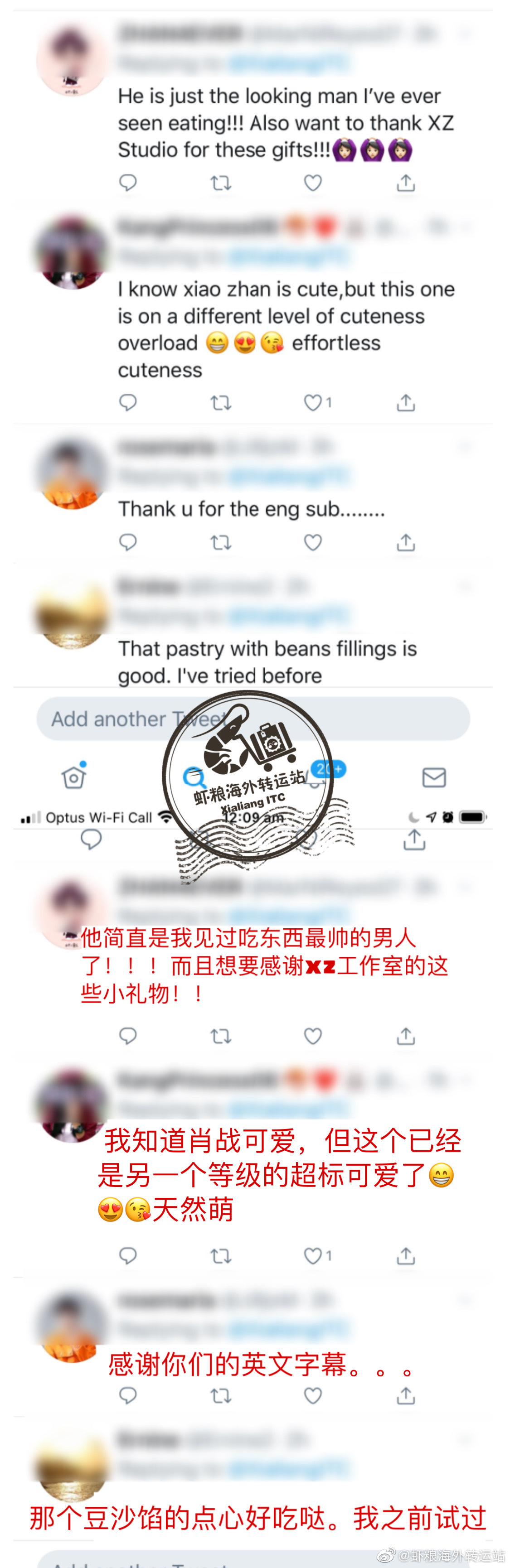Viewport: 510px width, 1568px height.
Task: Open the Messages envelope tab
Action: pyautogui.click(x=434, y=777)
